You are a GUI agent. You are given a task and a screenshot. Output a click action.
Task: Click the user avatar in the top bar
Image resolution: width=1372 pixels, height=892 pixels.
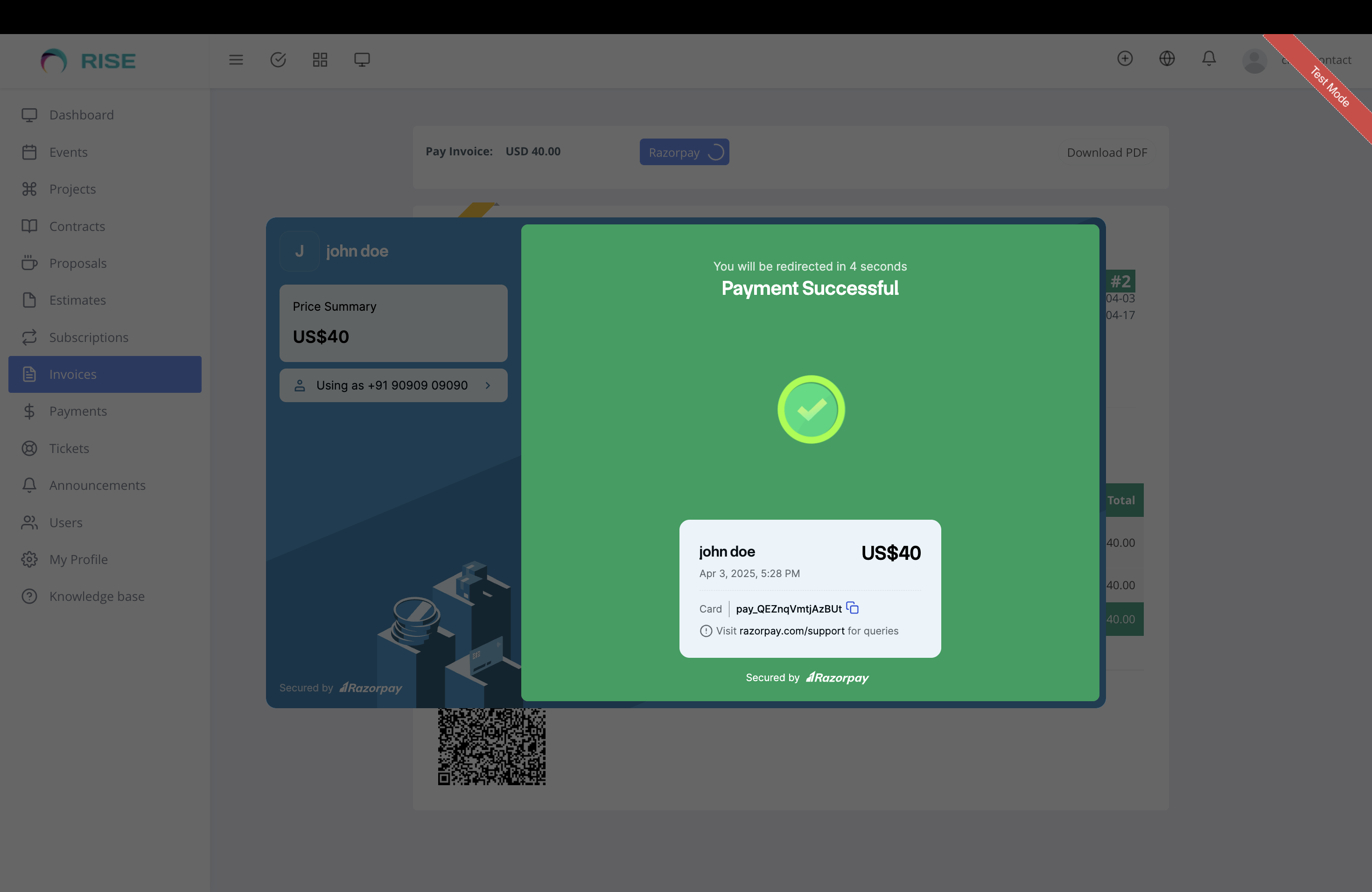[1254, 61]
